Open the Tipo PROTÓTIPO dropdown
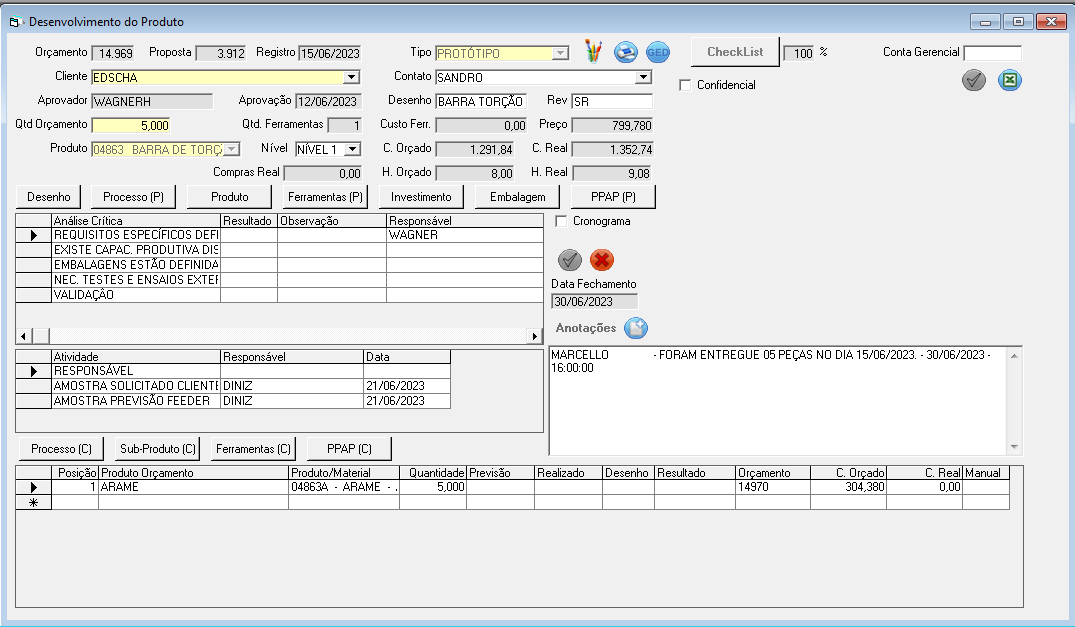Image resolution: width=1075 pixels, height=627 pixels. pyautogui.click(x=561, y=53)
